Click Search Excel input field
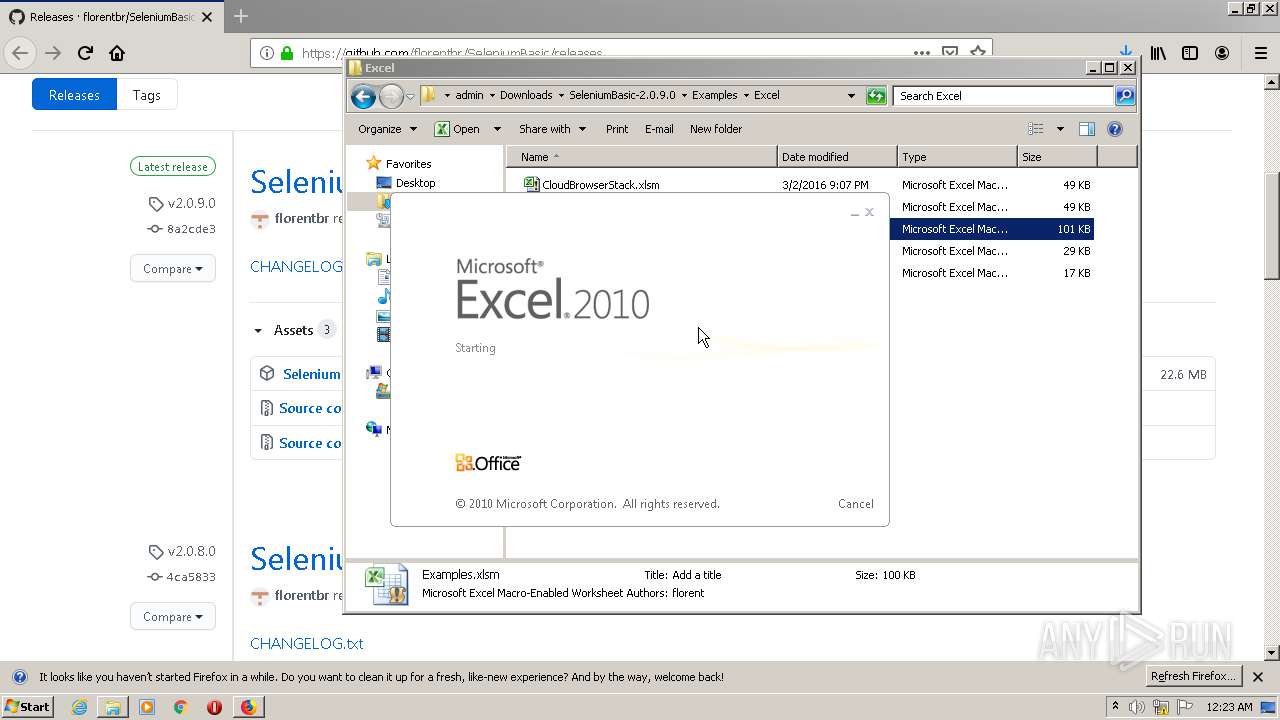This screenshot has width=1280, height=720. (x=1003, y=96)
